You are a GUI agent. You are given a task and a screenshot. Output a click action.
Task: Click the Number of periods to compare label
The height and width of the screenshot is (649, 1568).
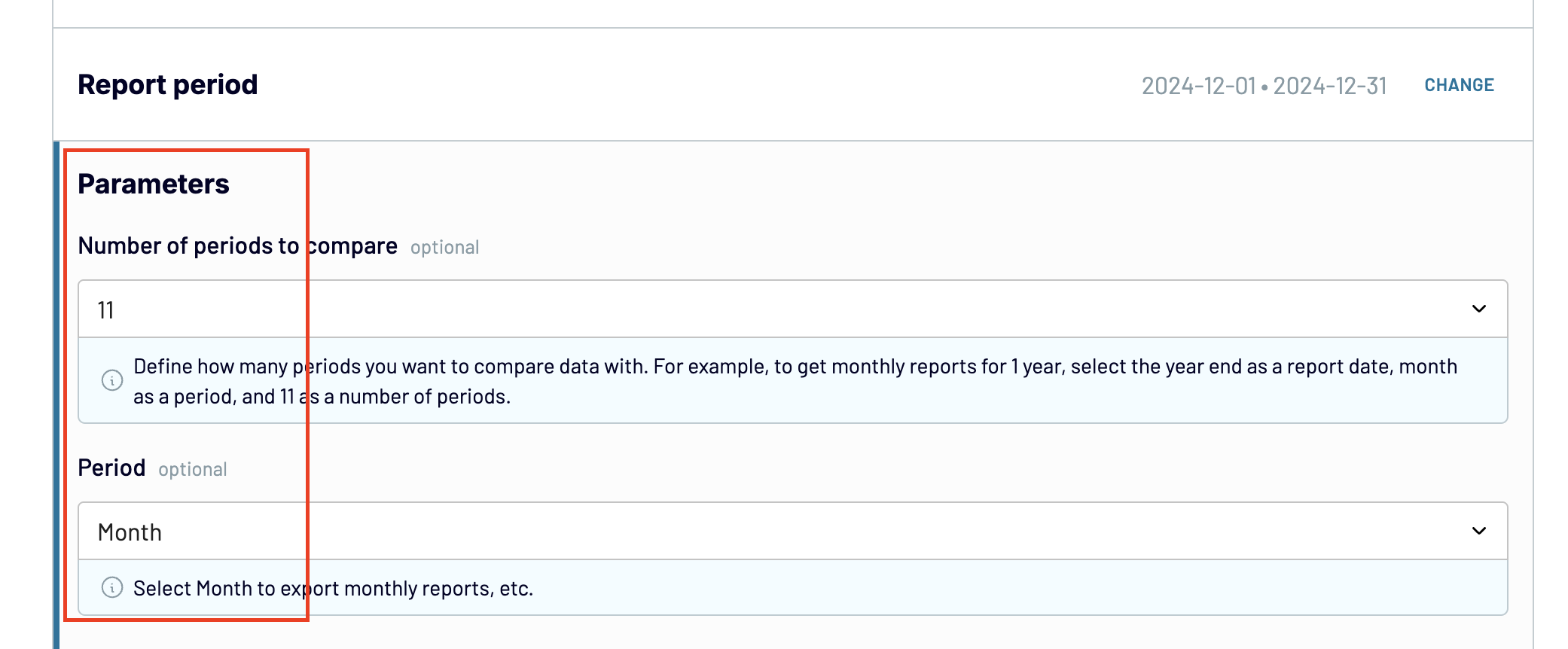point(238,245)
